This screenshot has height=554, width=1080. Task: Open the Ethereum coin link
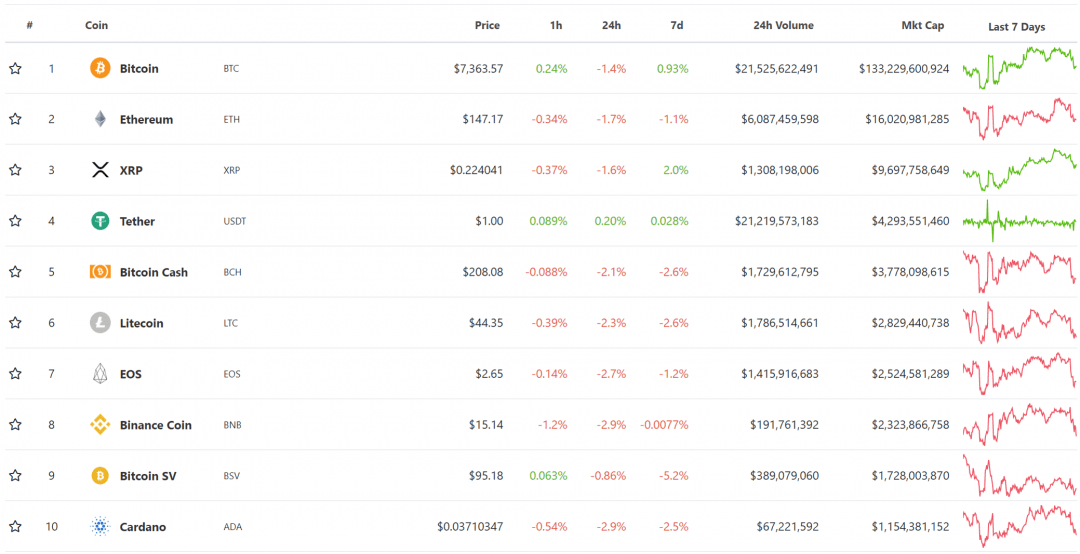pyautogui.click(x=147, y=120)
